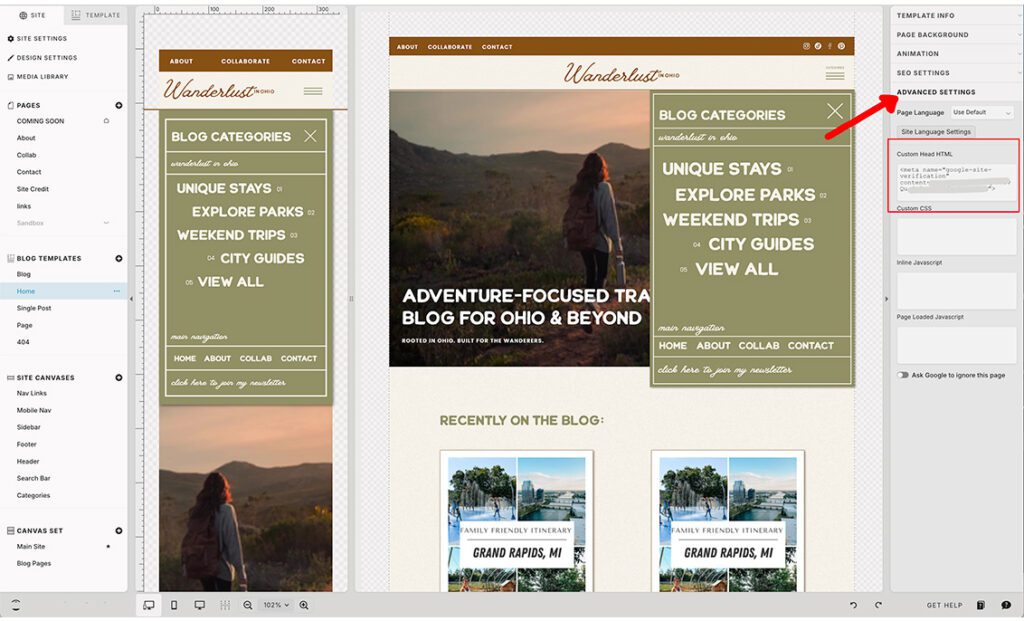Screen dimensions: 1024x621
Task: Click the zoom in magnifier icon
Action: click(304, 605)
